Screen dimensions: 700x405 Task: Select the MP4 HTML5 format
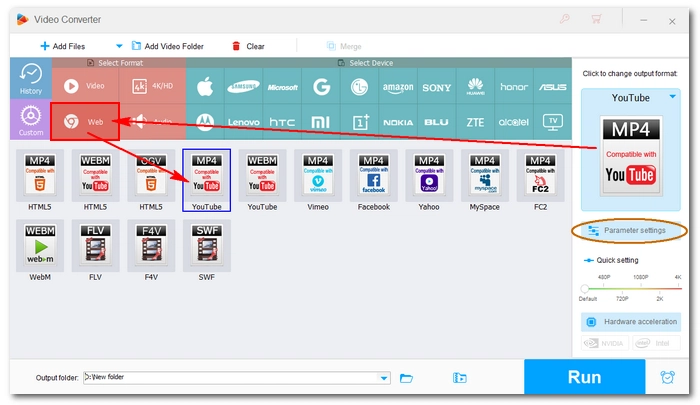[x=40, y=180]
